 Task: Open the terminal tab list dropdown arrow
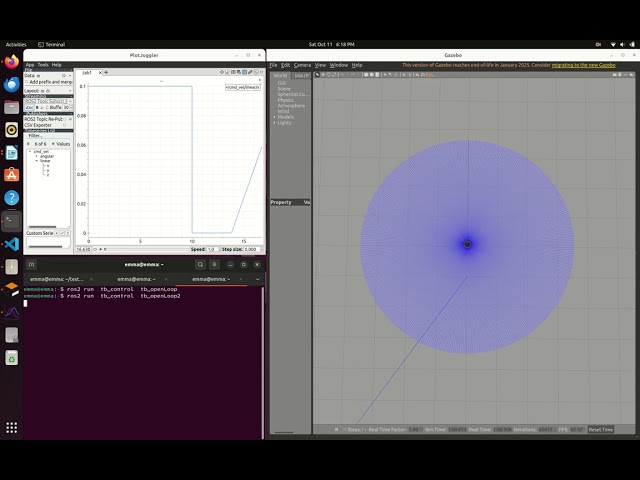pyautogui.click(x=258, y=279)
